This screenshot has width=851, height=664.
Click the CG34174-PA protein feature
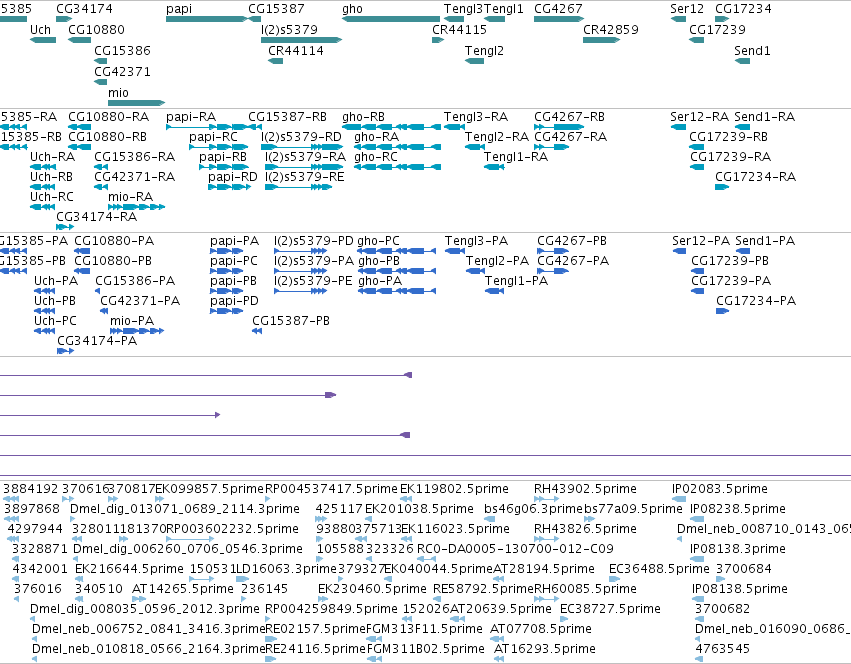pyautogui.click(x=65, y=351)
